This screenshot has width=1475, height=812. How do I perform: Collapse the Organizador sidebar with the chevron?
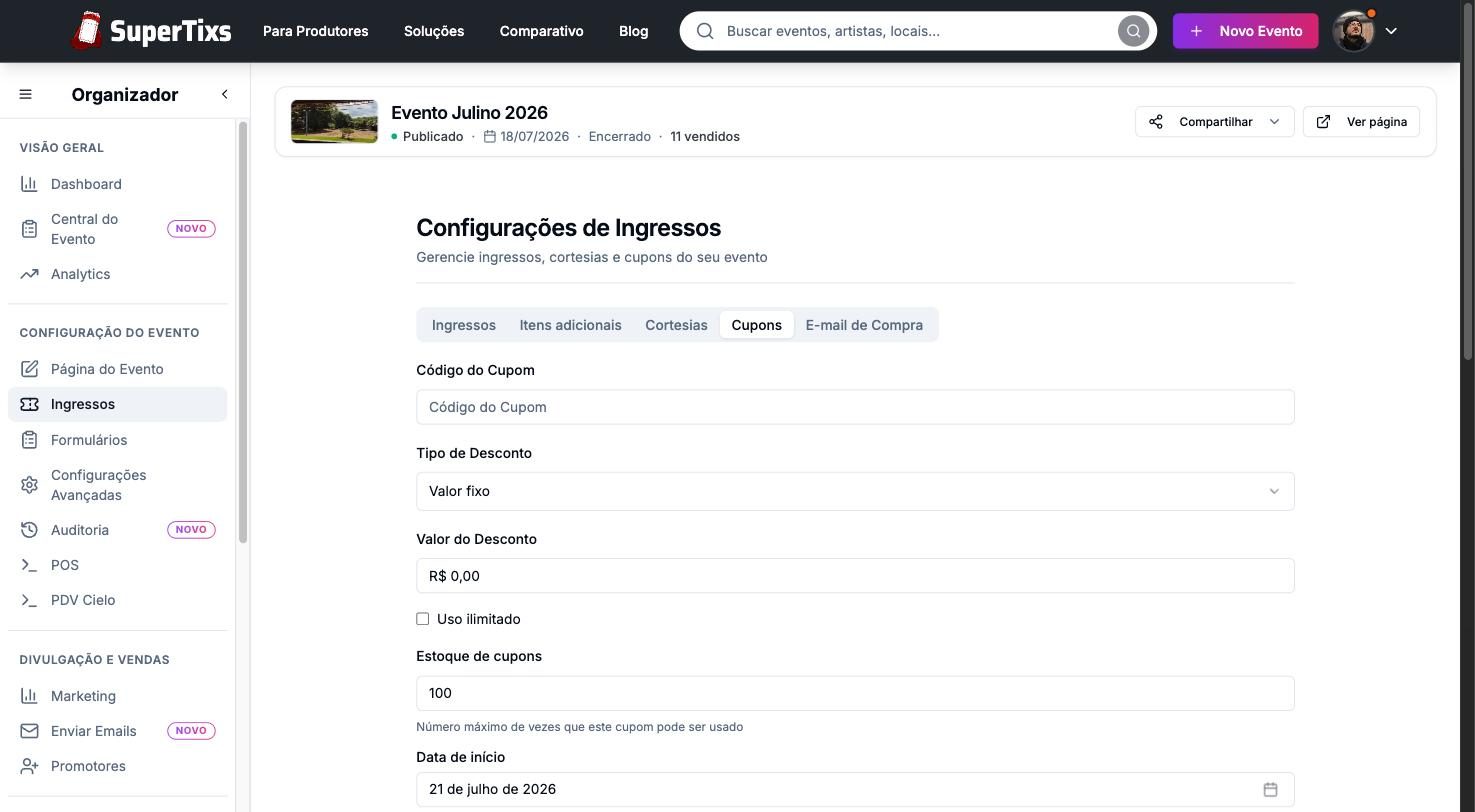(224, 94)
